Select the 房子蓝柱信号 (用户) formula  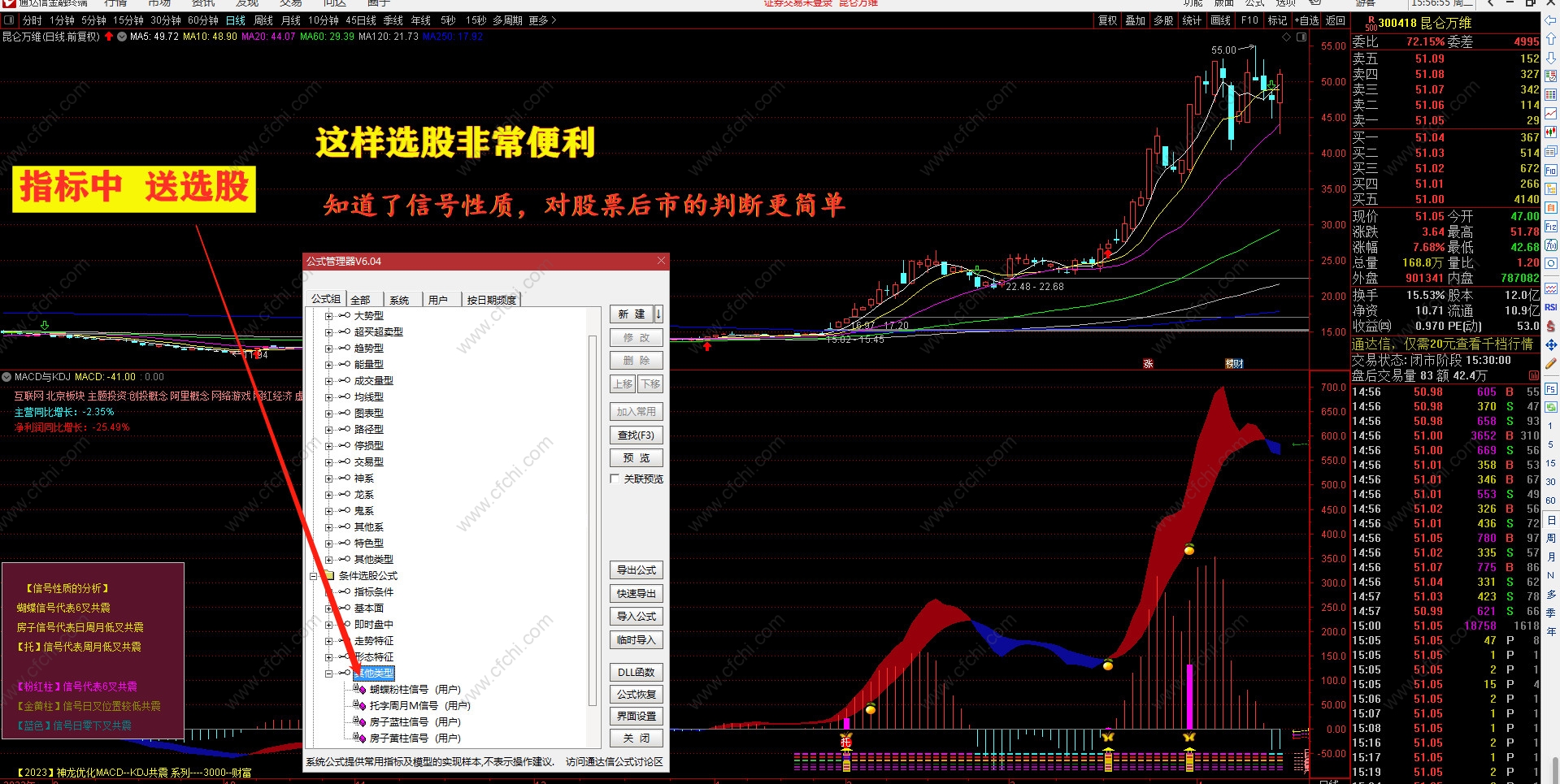pos(415,722)
